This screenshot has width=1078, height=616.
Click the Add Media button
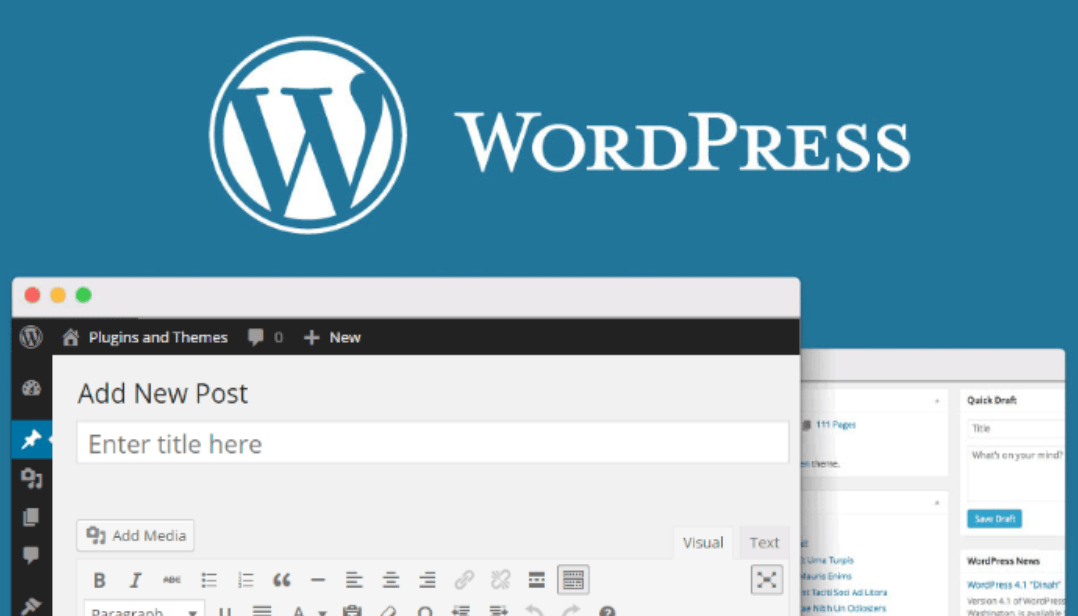tap(136, 536)
